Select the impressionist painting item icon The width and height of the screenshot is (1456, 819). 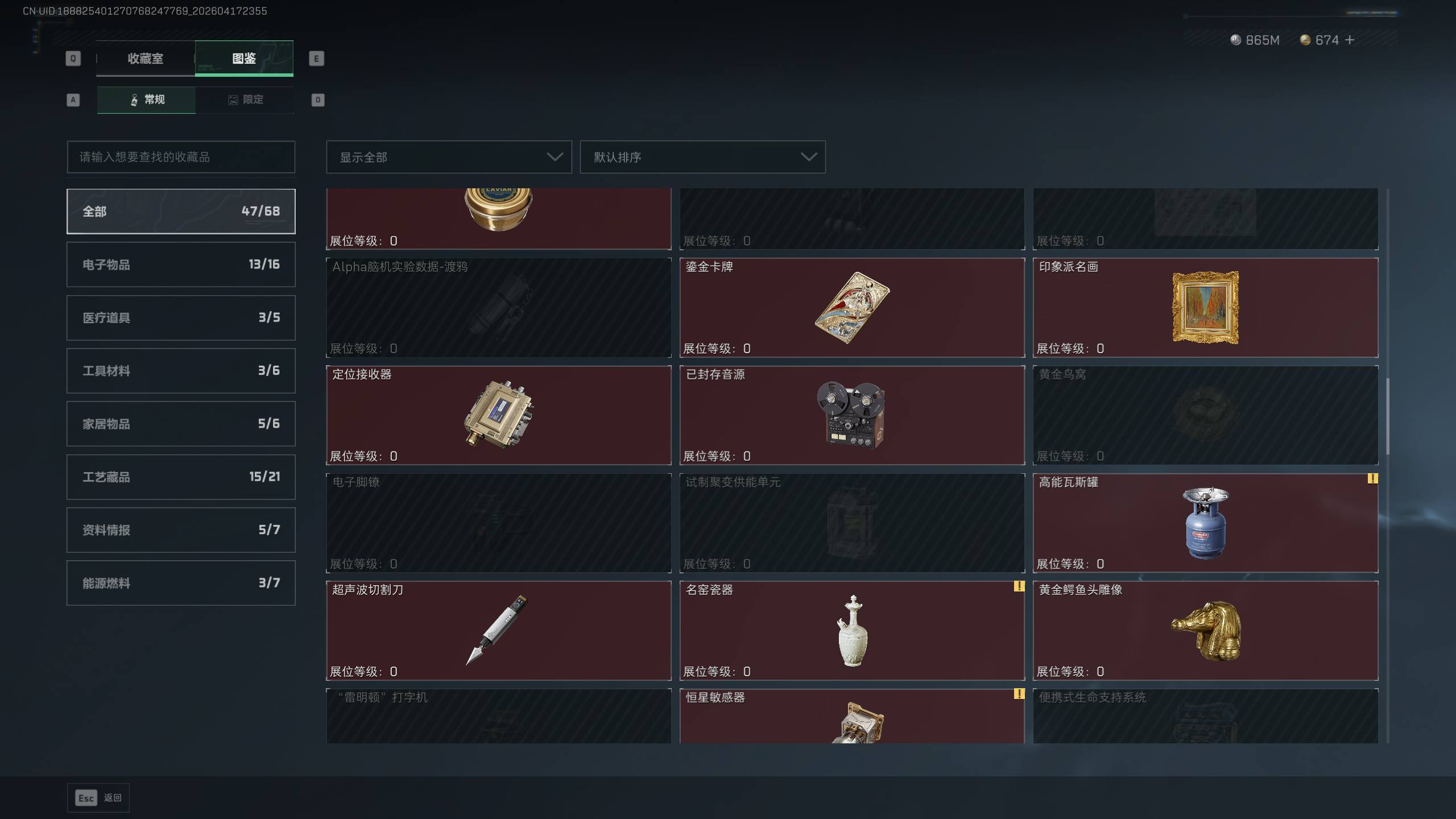tap(1205, 308)
